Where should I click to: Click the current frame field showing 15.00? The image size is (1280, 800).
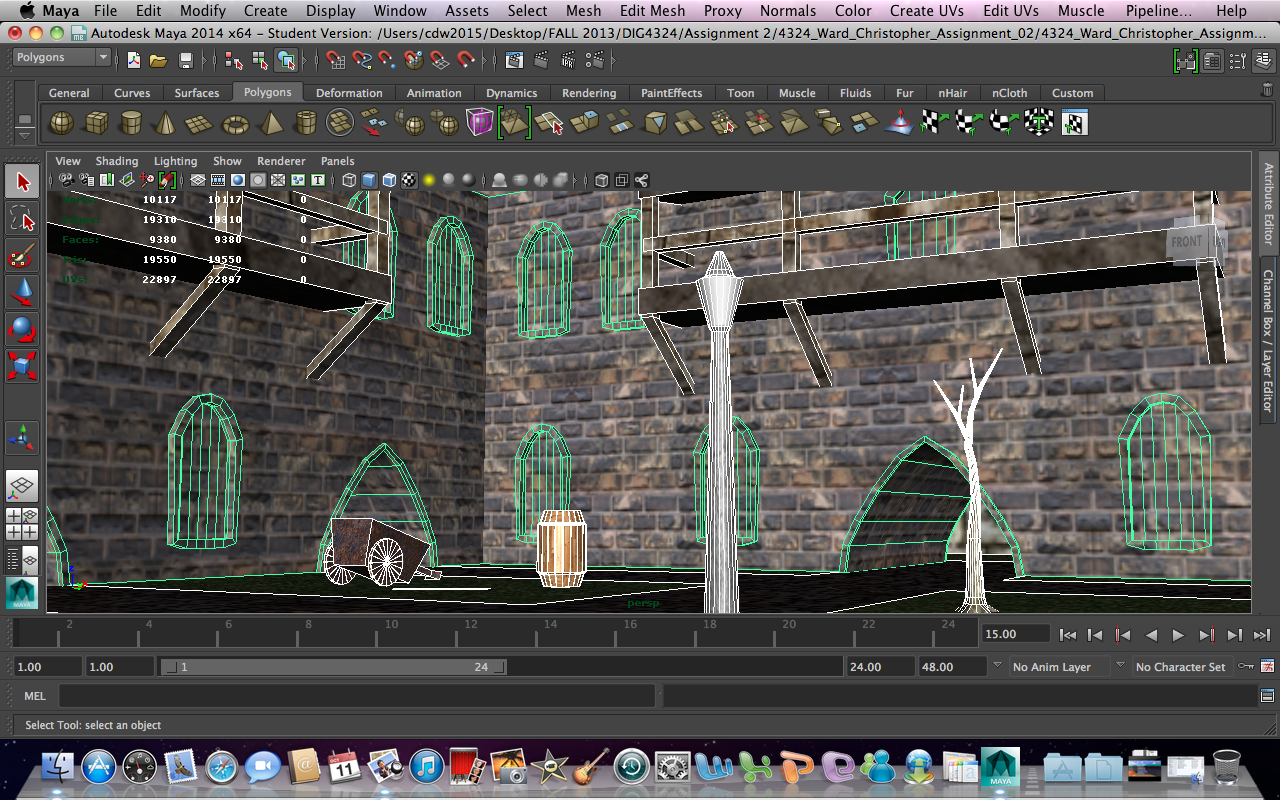[x=1015, y=634]
